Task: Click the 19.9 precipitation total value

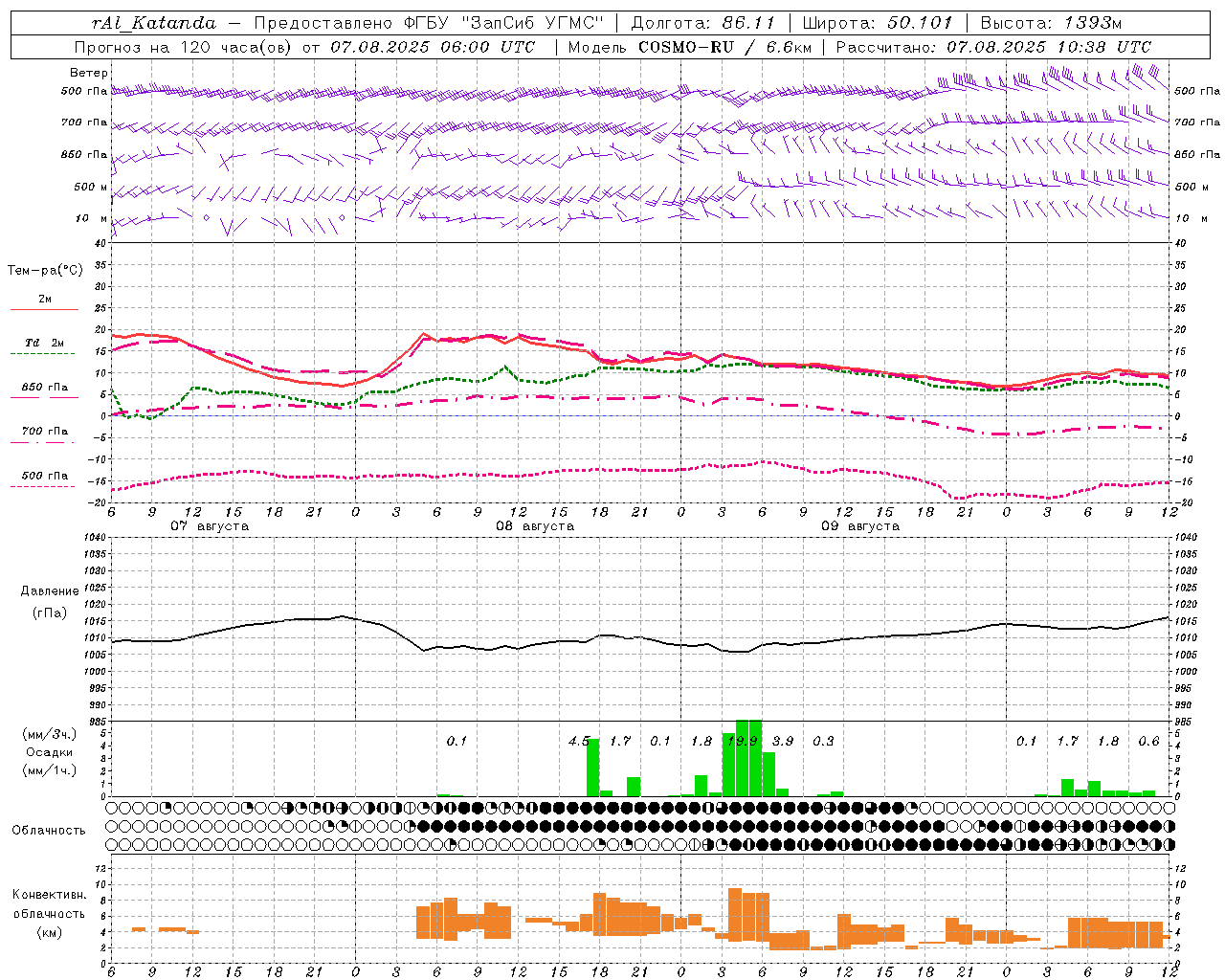Action: [743, 741]
